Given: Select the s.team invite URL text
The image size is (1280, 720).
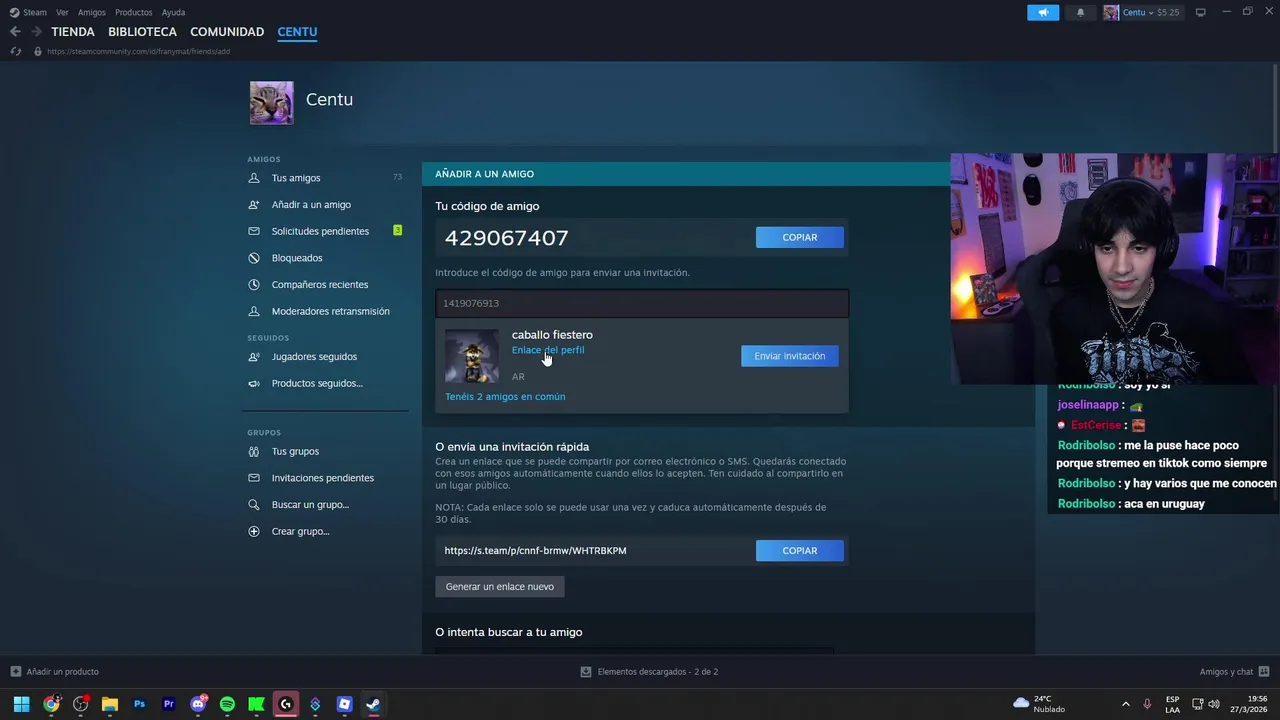Looking at the screenshot, I should [x=536, y=551].
